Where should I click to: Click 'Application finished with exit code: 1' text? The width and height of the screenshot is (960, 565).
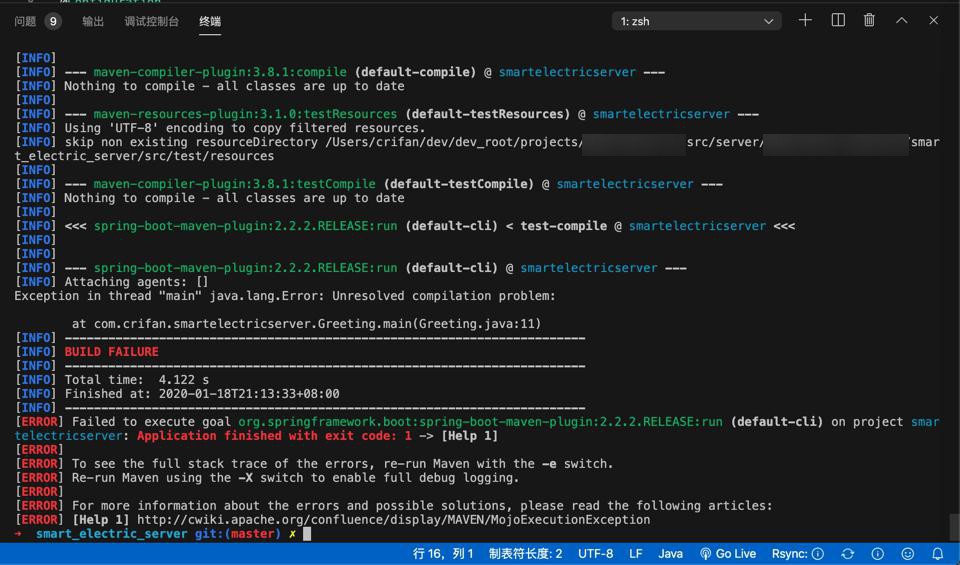(x=274, y=436)
